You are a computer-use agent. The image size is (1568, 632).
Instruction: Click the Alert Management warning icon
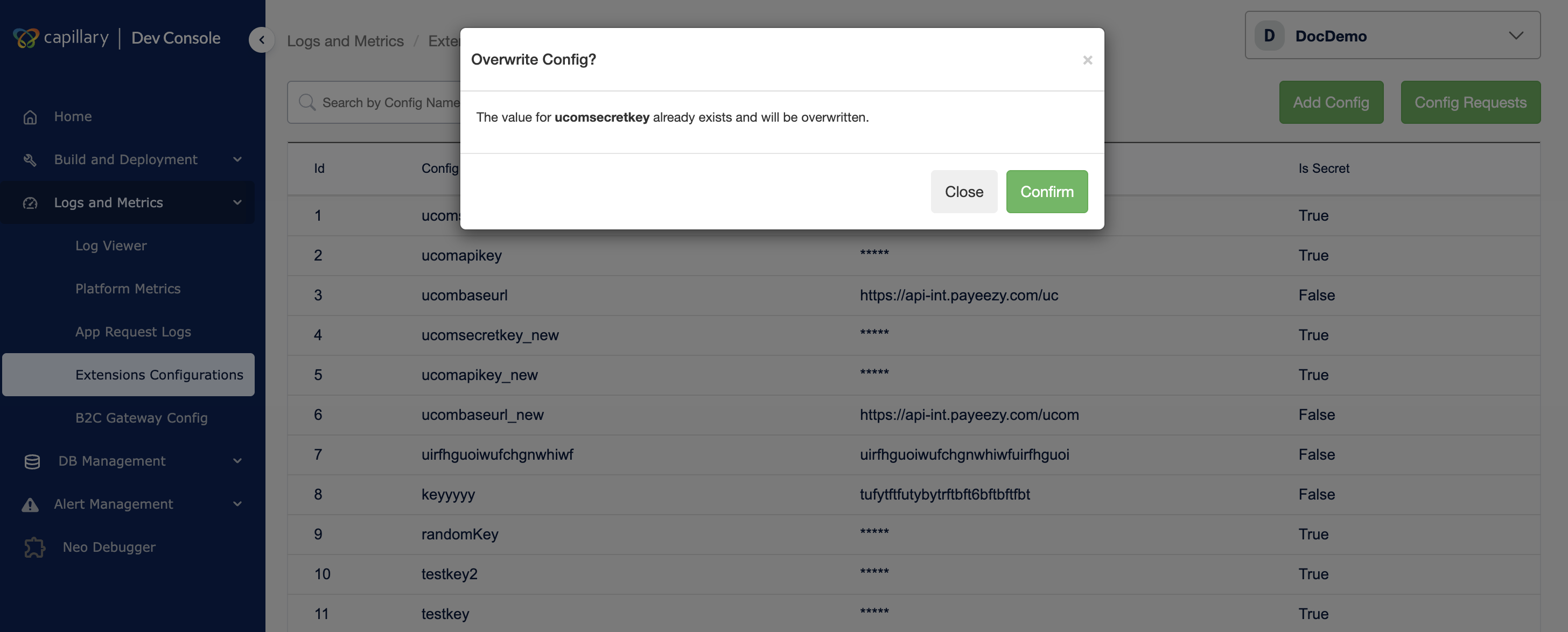(30, 505)
